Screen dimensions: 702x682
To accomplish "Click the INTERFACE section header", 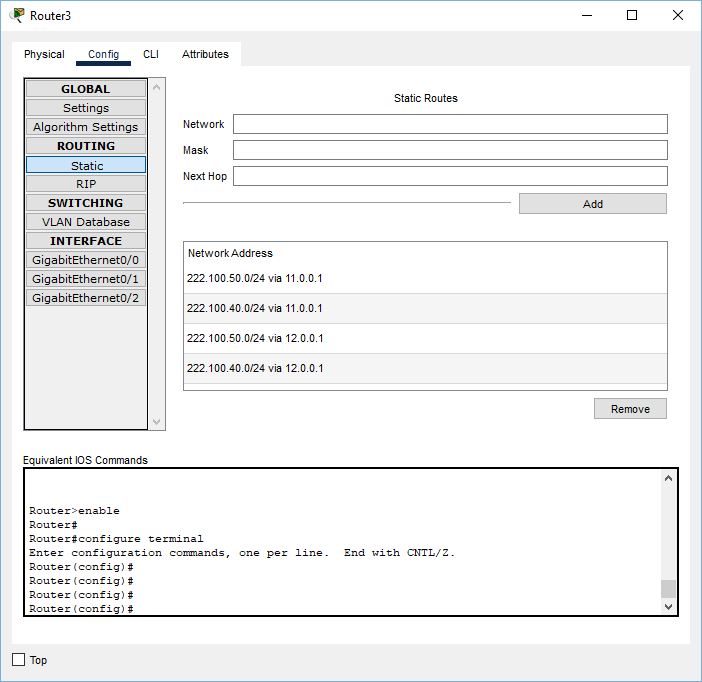I will [86, 241].
